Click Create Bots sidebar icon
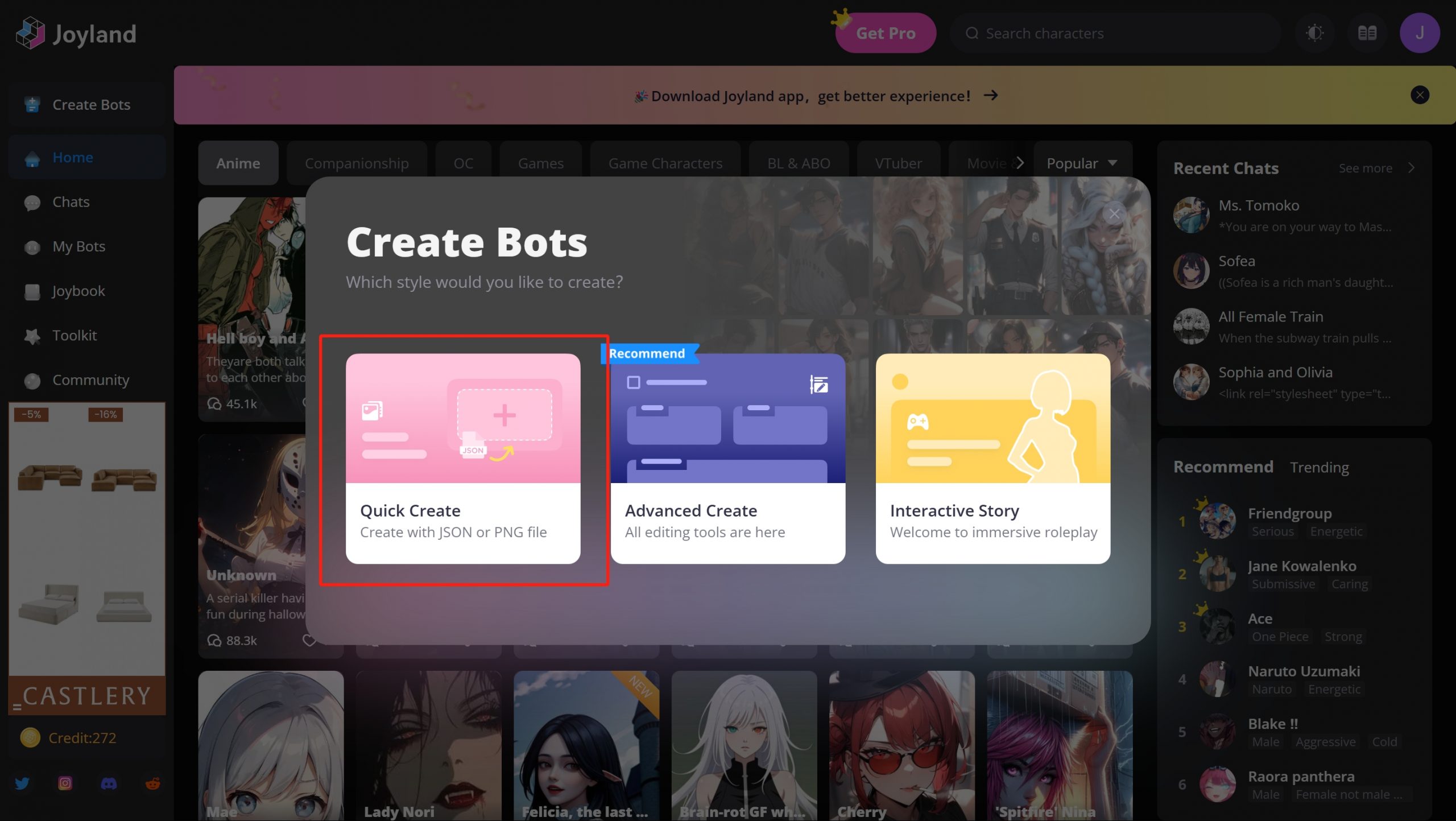The width and height of the screenshot is (1456, 821). tap(32, 105)
